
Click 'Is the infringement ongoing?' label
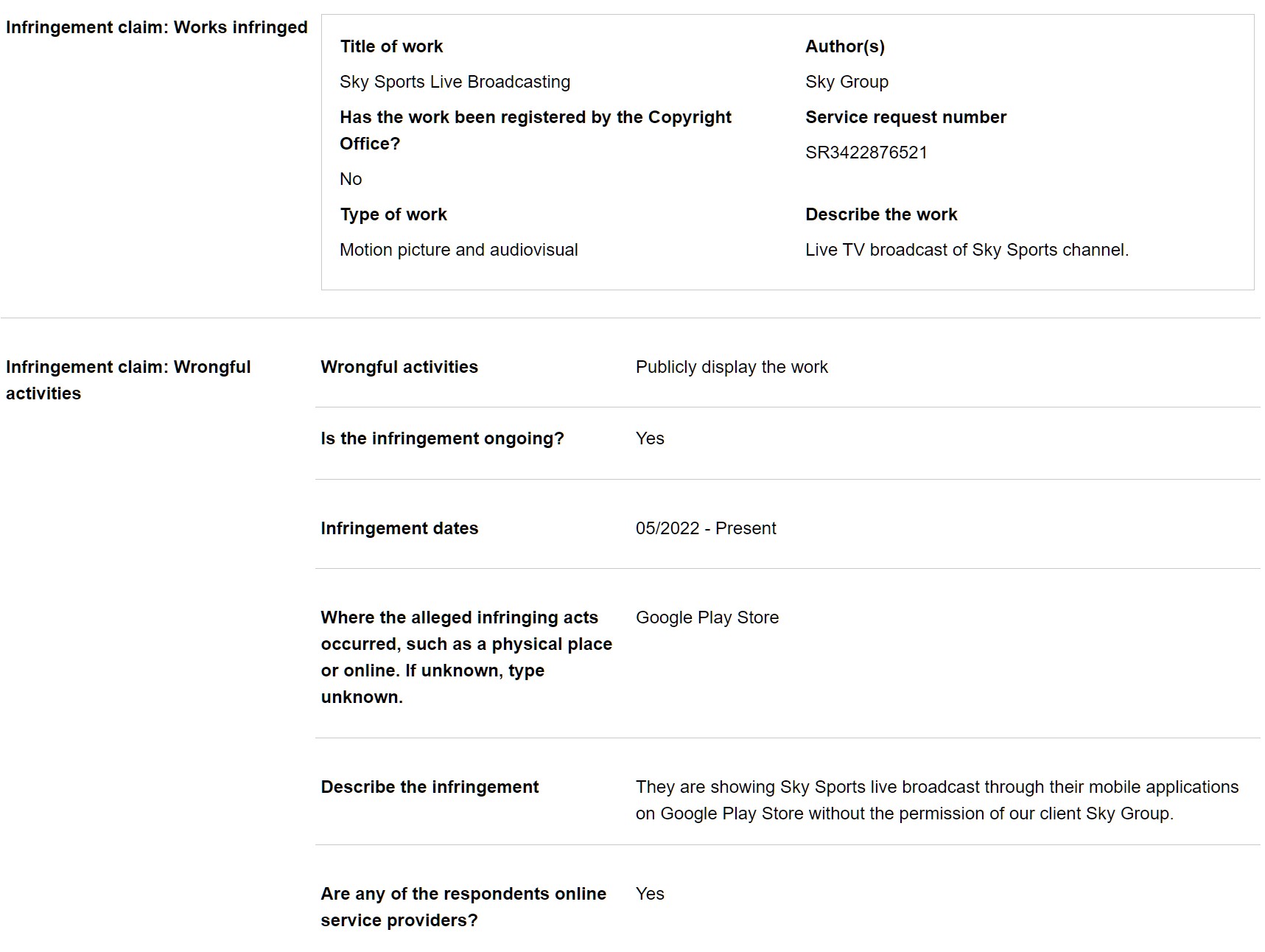[442, 438]
